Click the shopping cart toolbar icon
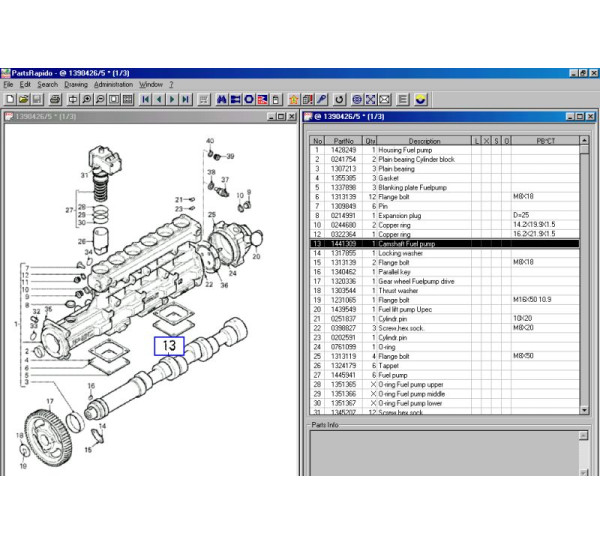600x544 pixels. [x=204, y=100]
